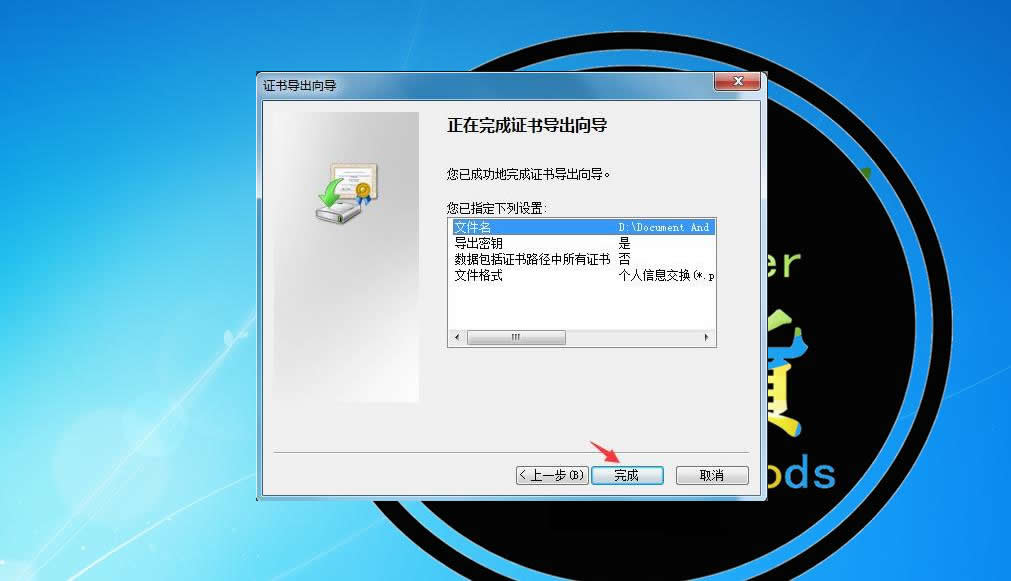Click the horizontal scrollbar thumb

coord(516,338)
